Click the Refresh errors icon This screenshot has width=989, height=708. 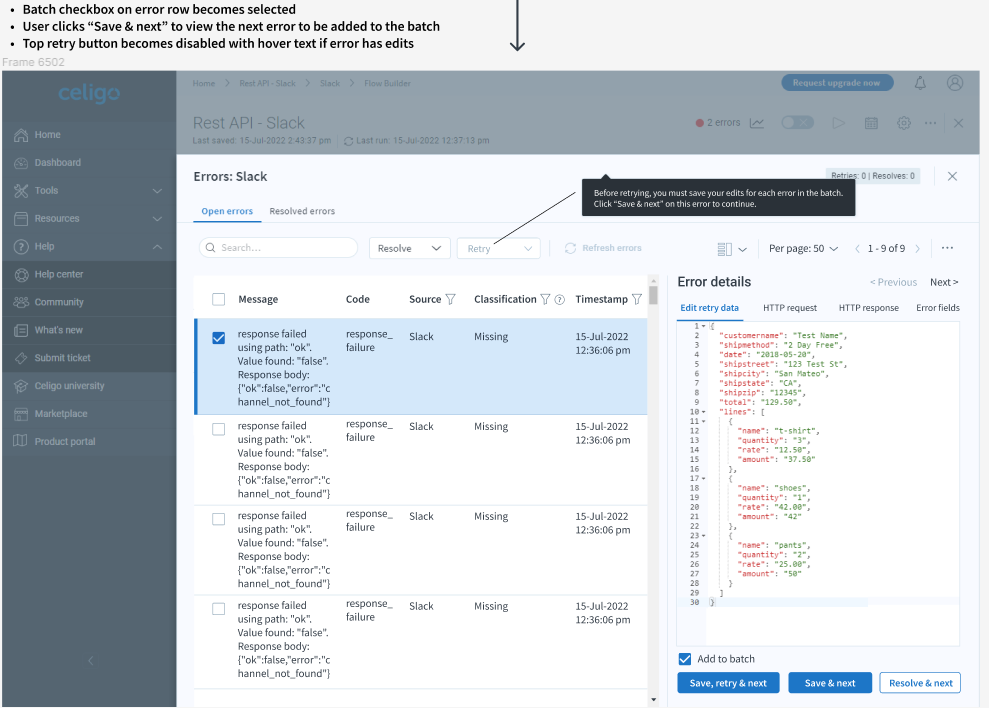pyautogui.click(x=571, y=248)
